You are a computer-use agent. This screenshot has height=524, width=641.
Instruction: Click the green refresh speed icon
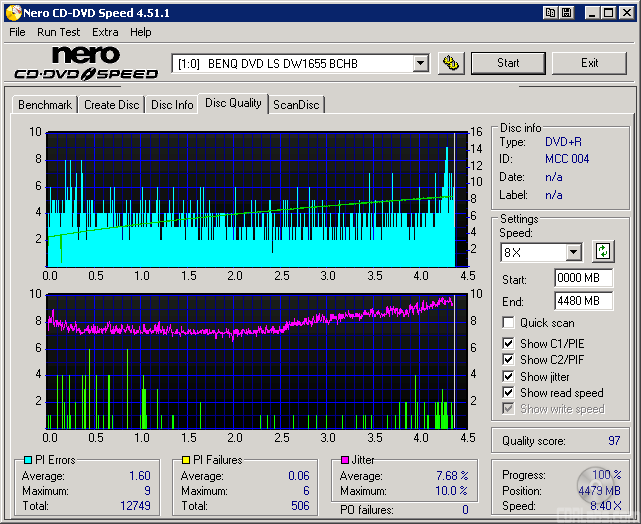[x=603, y=252]
